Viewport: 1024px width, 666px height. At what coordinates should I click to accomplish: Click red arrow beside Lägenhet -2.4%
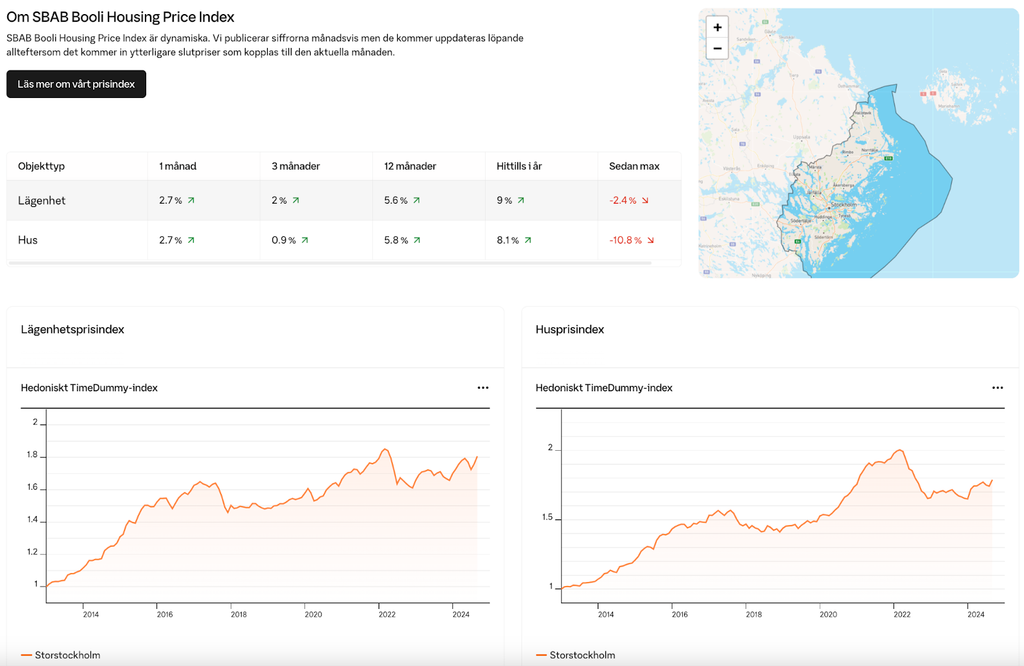[x=645, y=201]
